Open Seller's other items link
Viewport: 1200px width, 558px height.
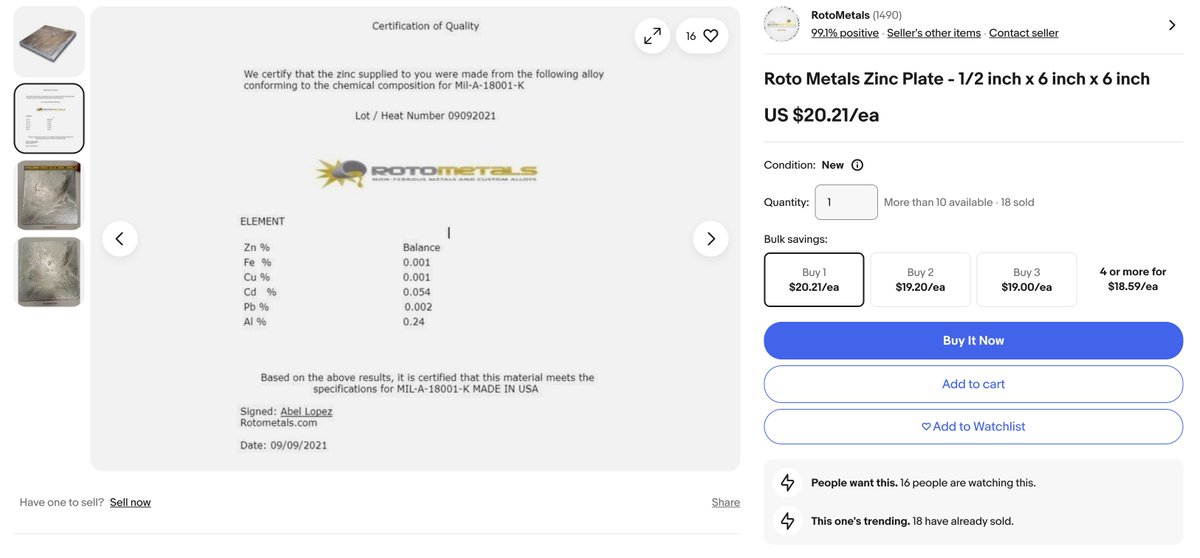934,33
